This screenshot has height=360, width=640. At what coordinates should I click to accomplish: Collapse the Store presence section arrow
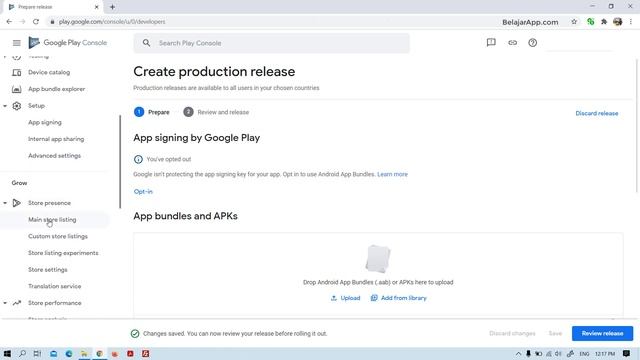click(x=5, y=203)
